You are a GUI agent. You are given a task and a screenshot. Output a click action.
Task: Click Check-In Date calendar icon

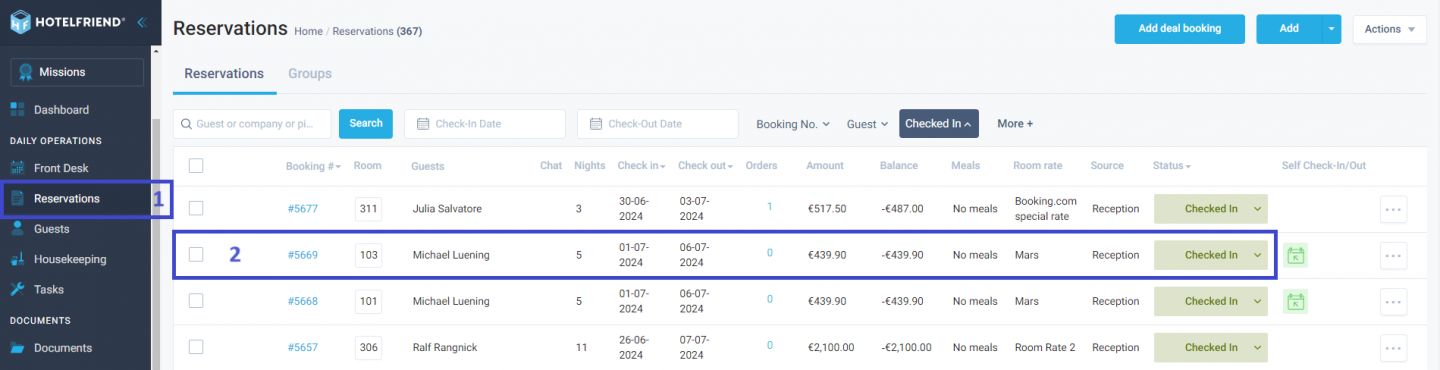tap(423, 124)
